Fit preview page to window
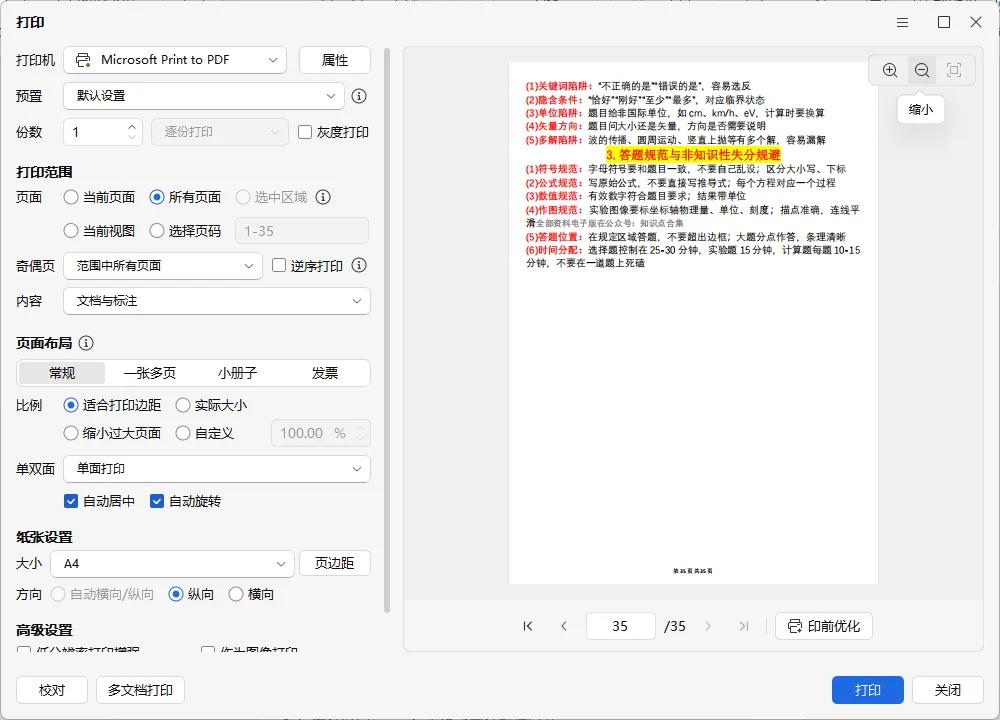1000x720 pixels. pyautogui.click(x=953, y=70)
